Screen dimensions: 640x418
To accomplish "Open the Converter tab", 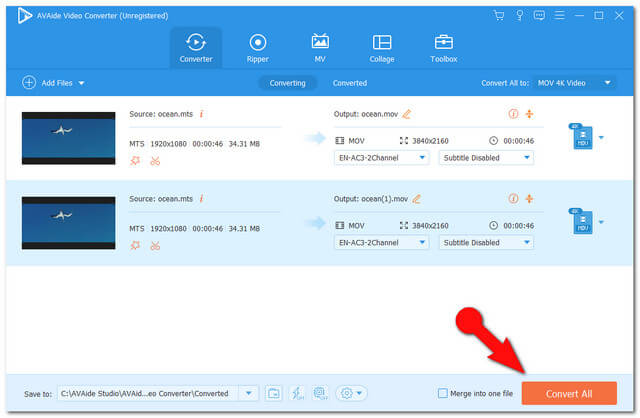I will coord(196,48).
